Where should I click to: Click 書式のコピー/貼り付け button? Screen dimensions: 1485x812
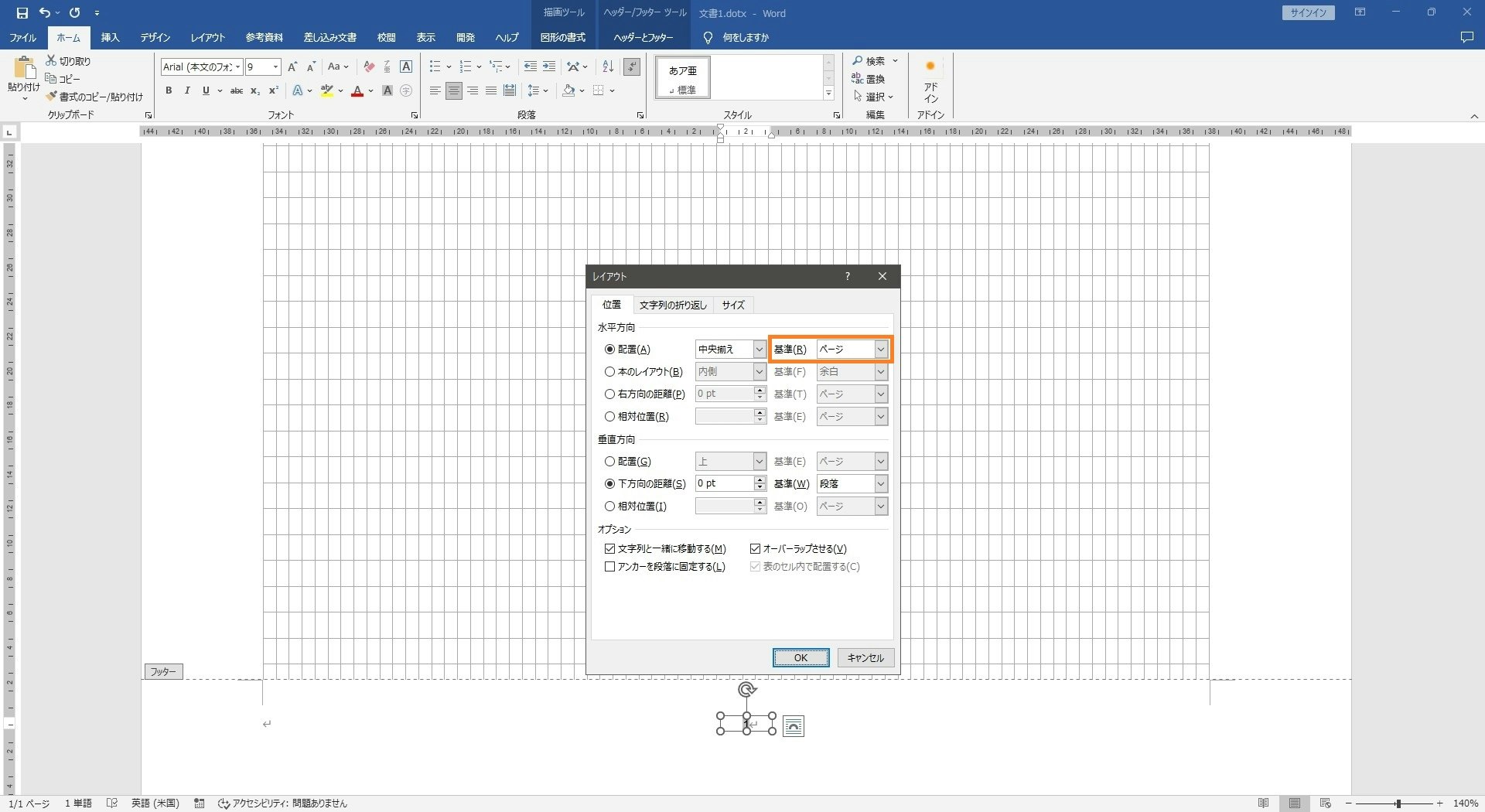coord(95,97)
